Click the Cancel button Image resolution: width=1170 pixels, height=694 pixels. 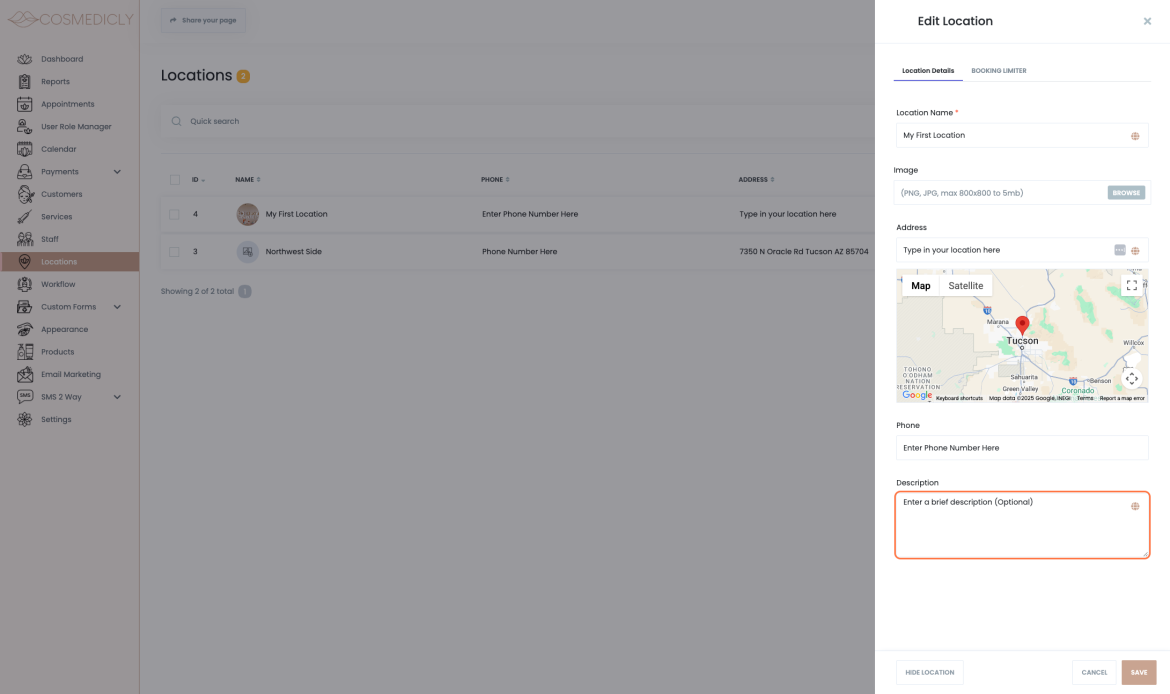point(1094,672)
